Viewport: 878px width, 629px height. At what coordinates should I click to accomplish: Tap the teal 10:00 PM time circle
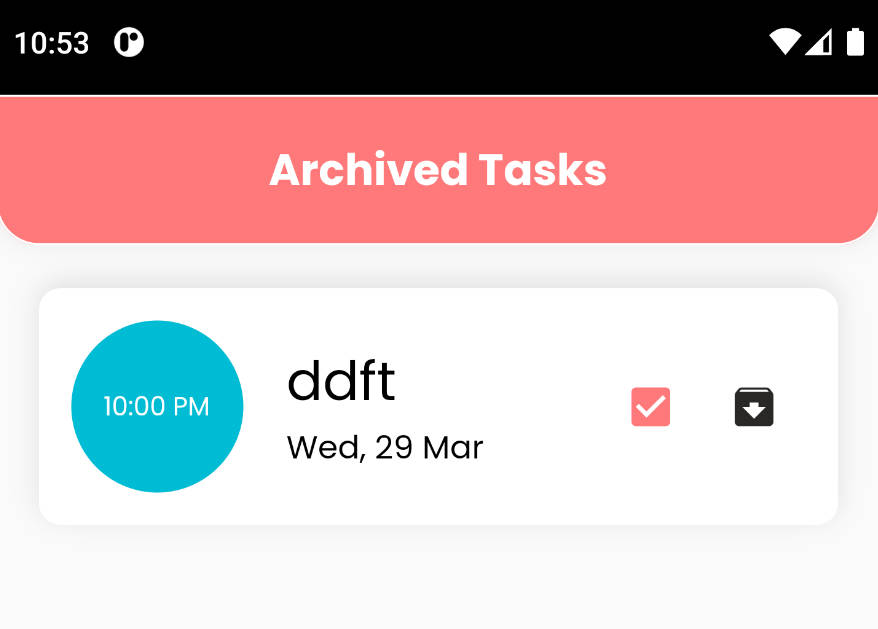[157, 407]
